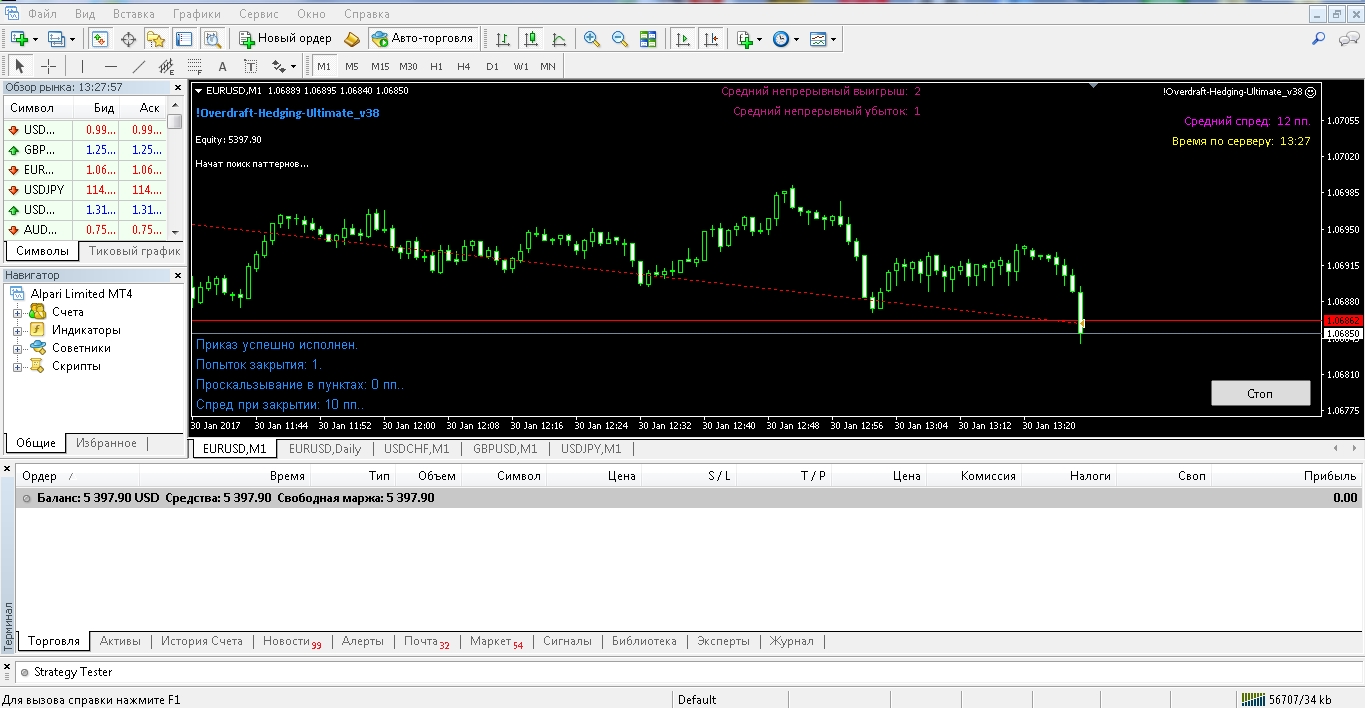Select the crosshair tool
The width and height of the screenshot is (1365, 708).
coord(48,66)
